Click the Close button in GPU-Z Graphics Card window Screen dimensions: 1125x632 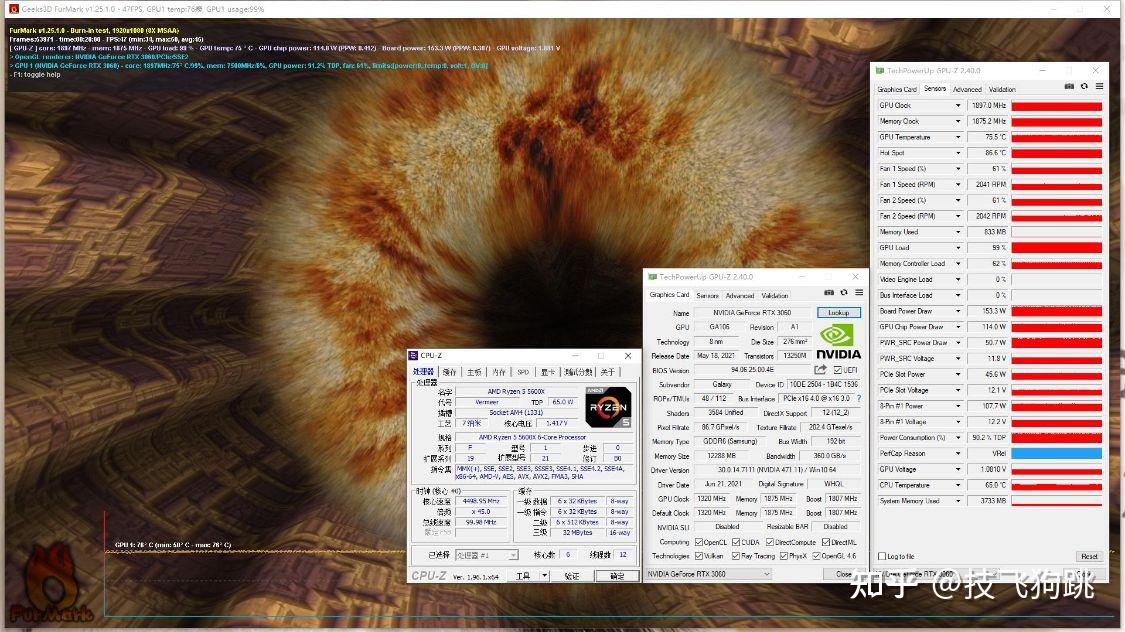(x=844, y=574)
